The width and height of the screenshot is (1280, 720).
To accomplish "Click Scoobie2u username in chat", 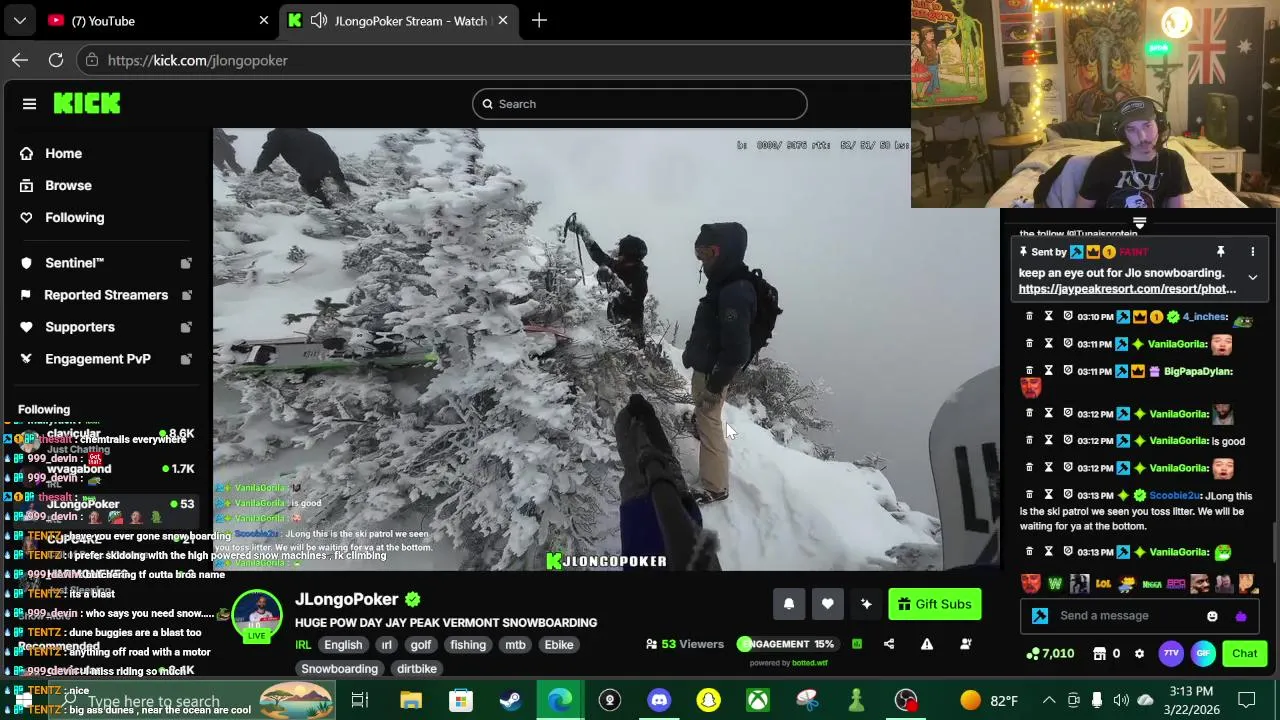I will click(1173, 495).
